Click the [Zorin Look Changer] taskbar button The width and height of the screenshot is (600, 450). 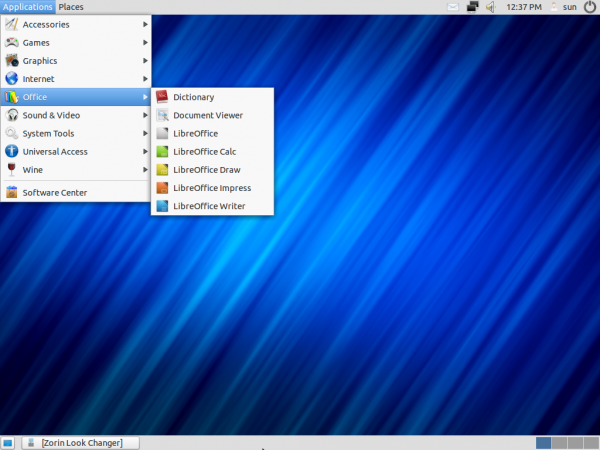[x=80, y=443]
